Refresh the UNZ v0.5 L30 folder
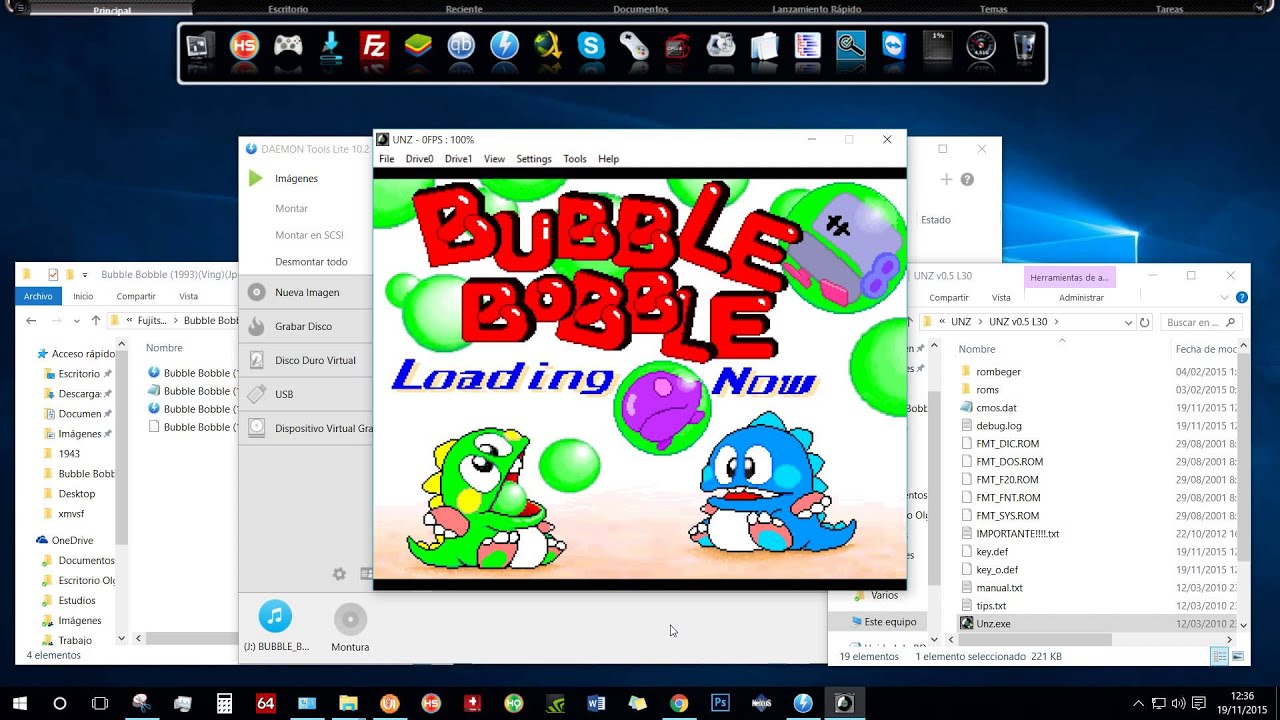1280x720 pixels. [x=1145, y=322]
